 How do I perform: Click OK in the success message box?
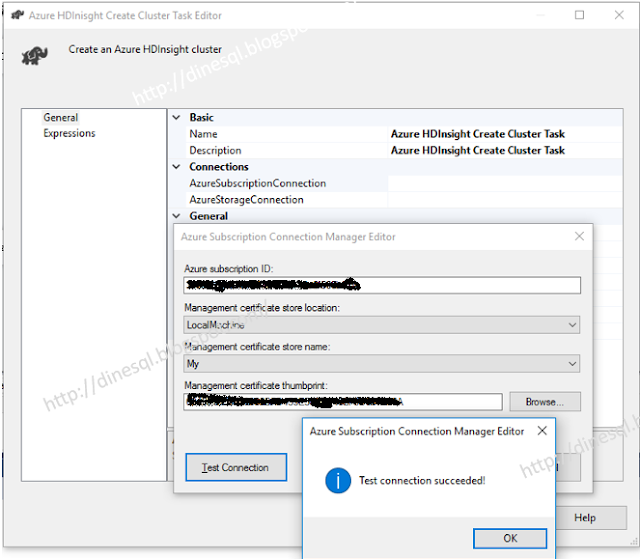510,538
